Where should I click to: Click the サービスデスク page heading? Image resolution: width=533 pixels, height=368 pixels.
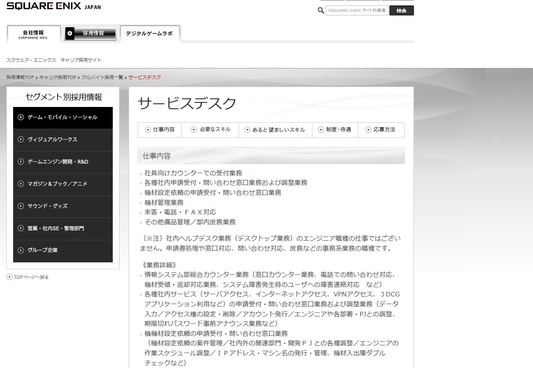coord(187,103)
